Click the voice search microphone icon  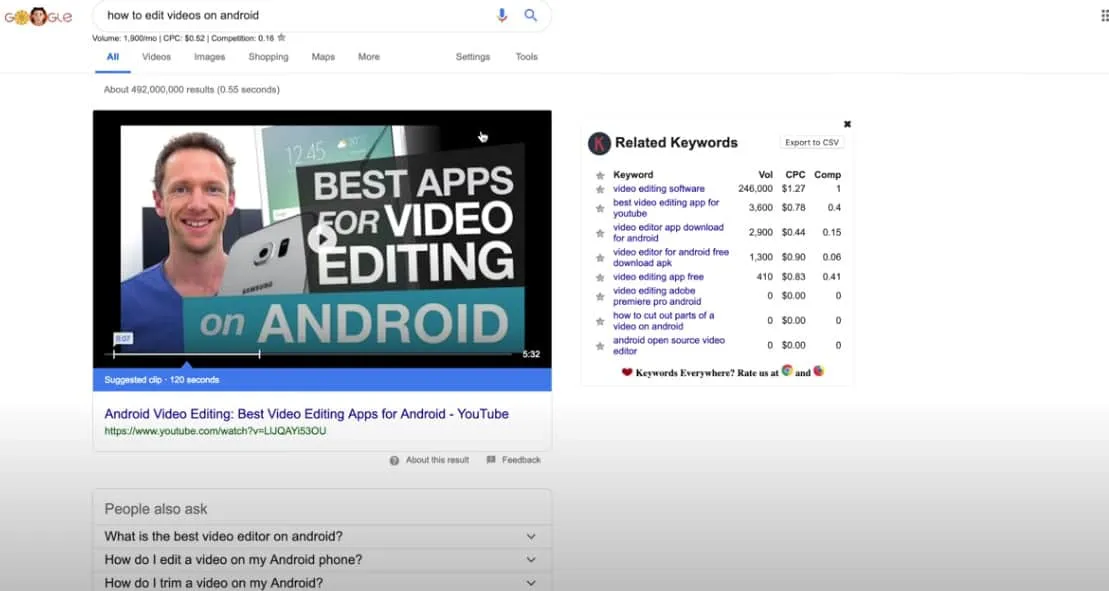click(502, 15)
